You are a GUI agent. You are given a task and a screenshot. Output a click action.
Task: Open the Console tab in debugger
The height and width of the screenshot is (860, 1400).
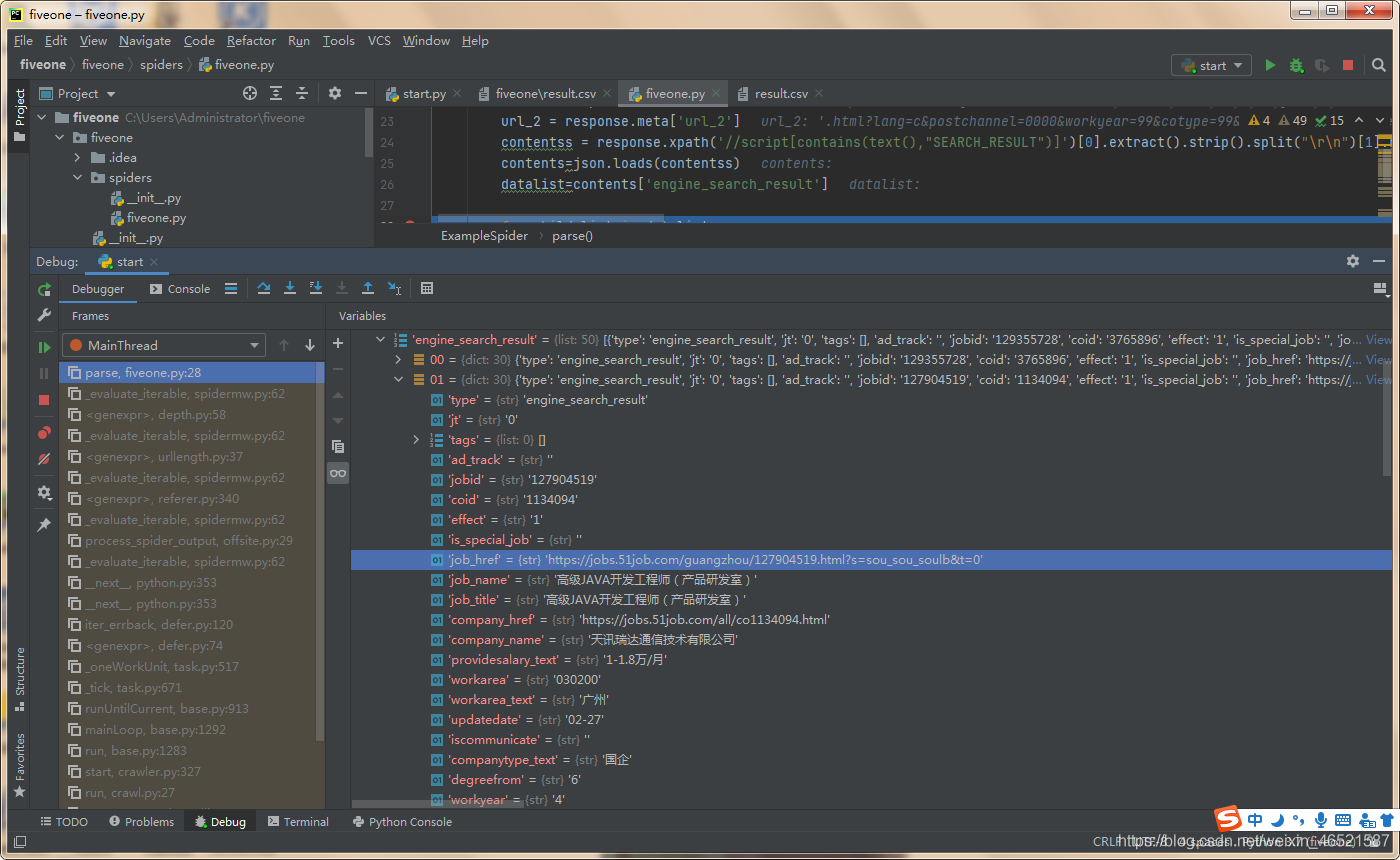pyautogui.click(x=180, y=289)
